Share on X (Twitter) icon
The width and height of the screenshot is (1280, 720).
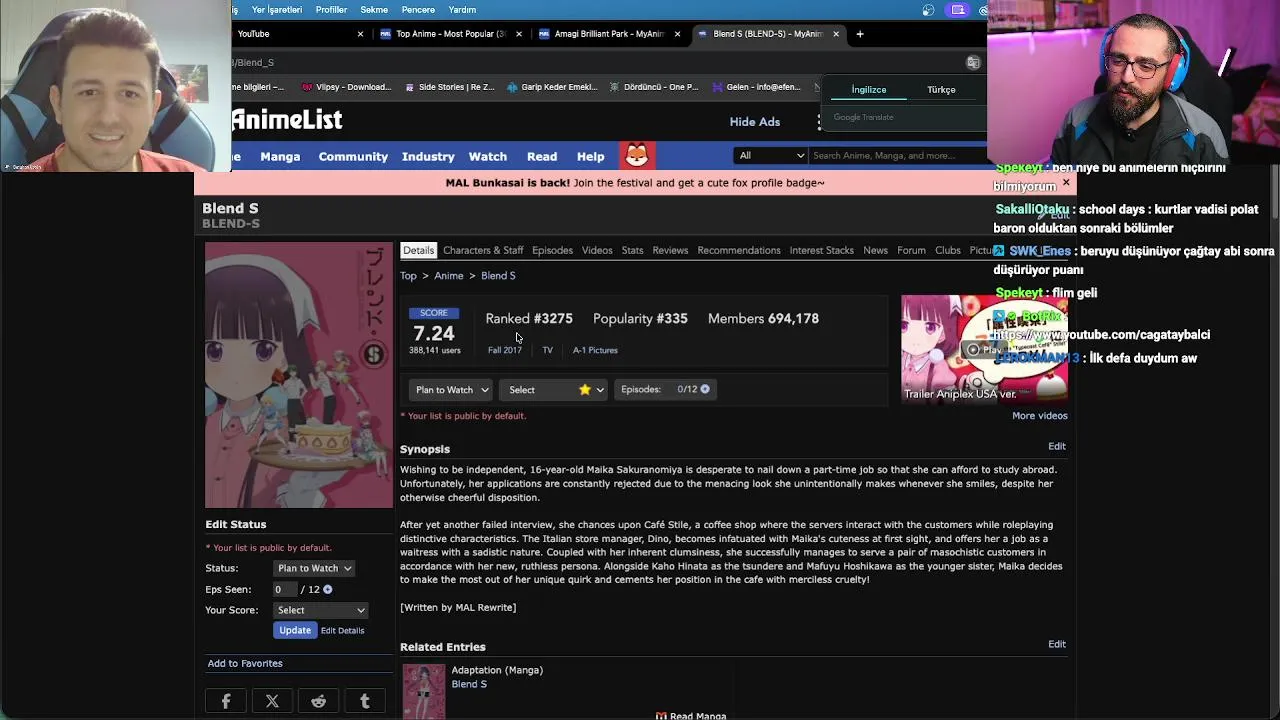[x=272, y=702]
